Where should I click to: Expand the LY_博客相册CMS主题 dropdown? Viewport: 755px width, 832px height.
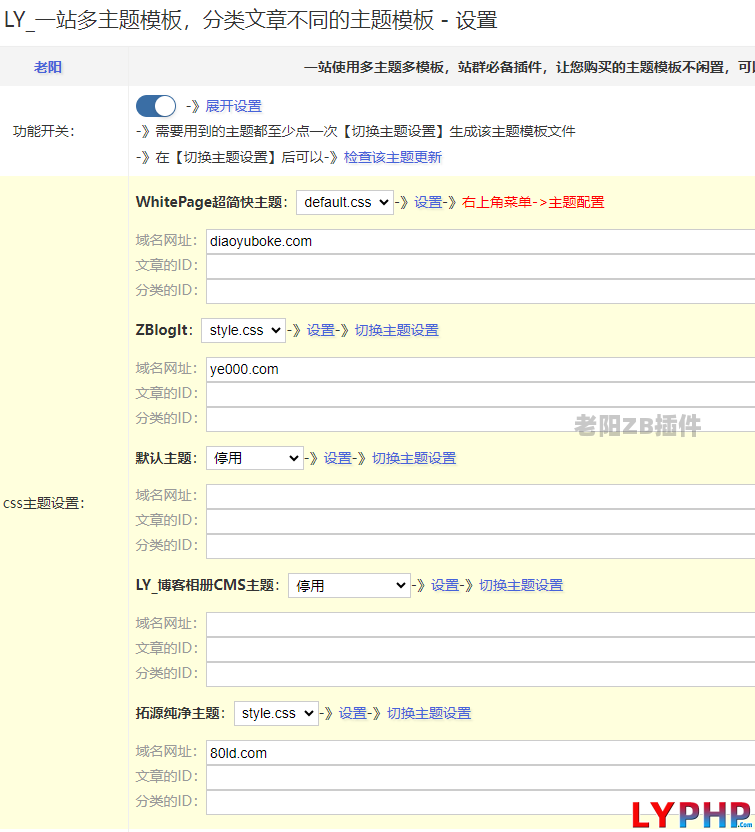[349, 585]
